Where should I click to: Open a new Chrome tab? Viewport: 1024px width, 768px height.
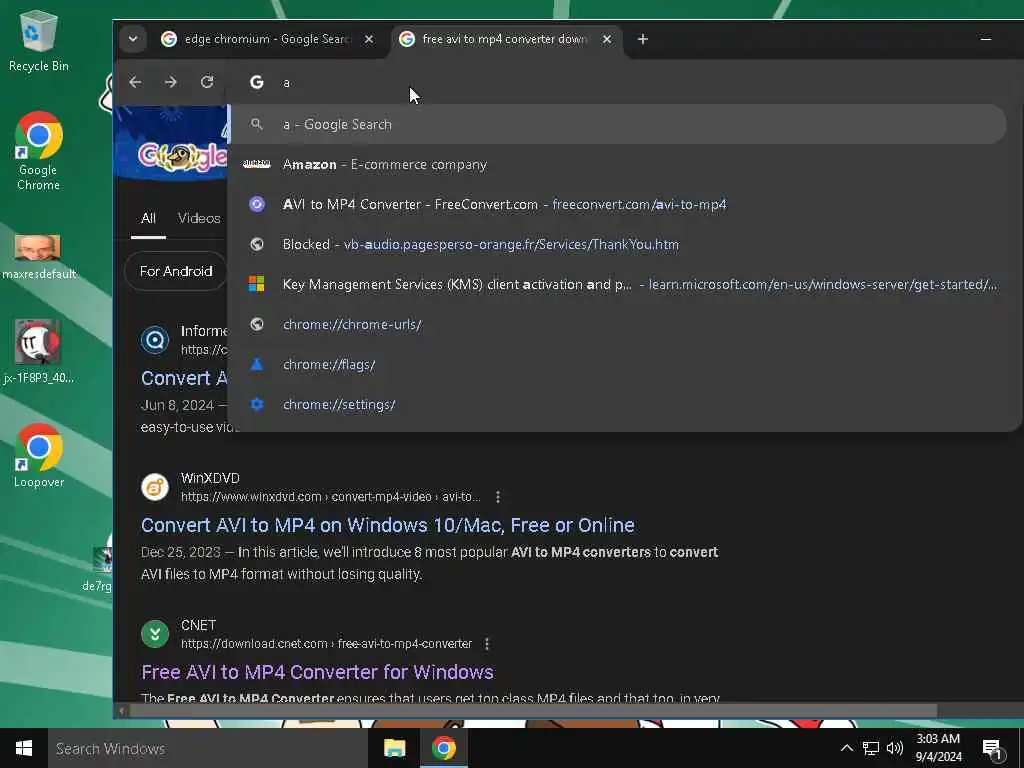click(643, 39)
